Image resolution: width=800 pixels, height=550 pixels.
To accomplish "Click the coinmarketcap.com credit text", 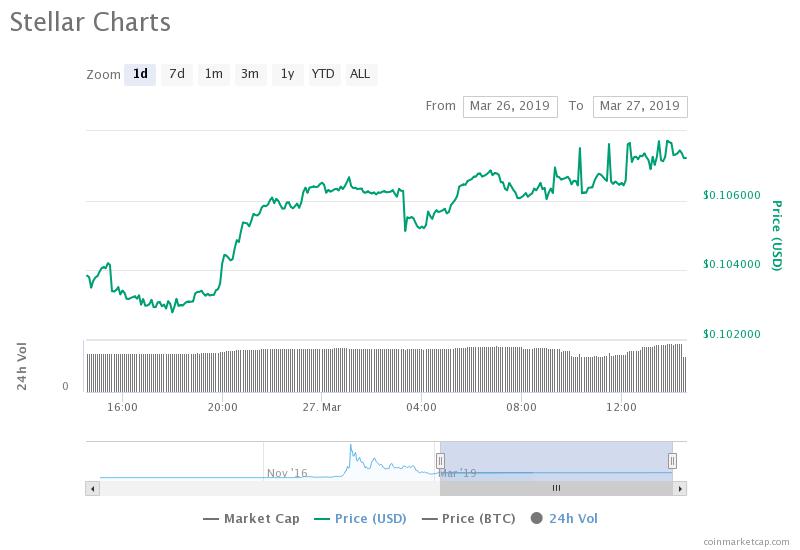I will tap(746, 542).
